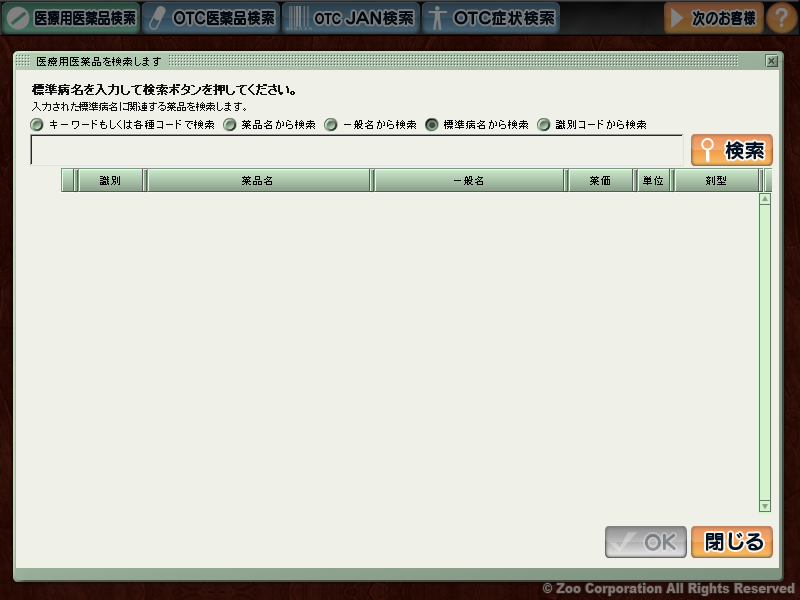800x600 pixels.
Task: Switch to OTC症状検索 tab
Action: [x=491, y=18]
